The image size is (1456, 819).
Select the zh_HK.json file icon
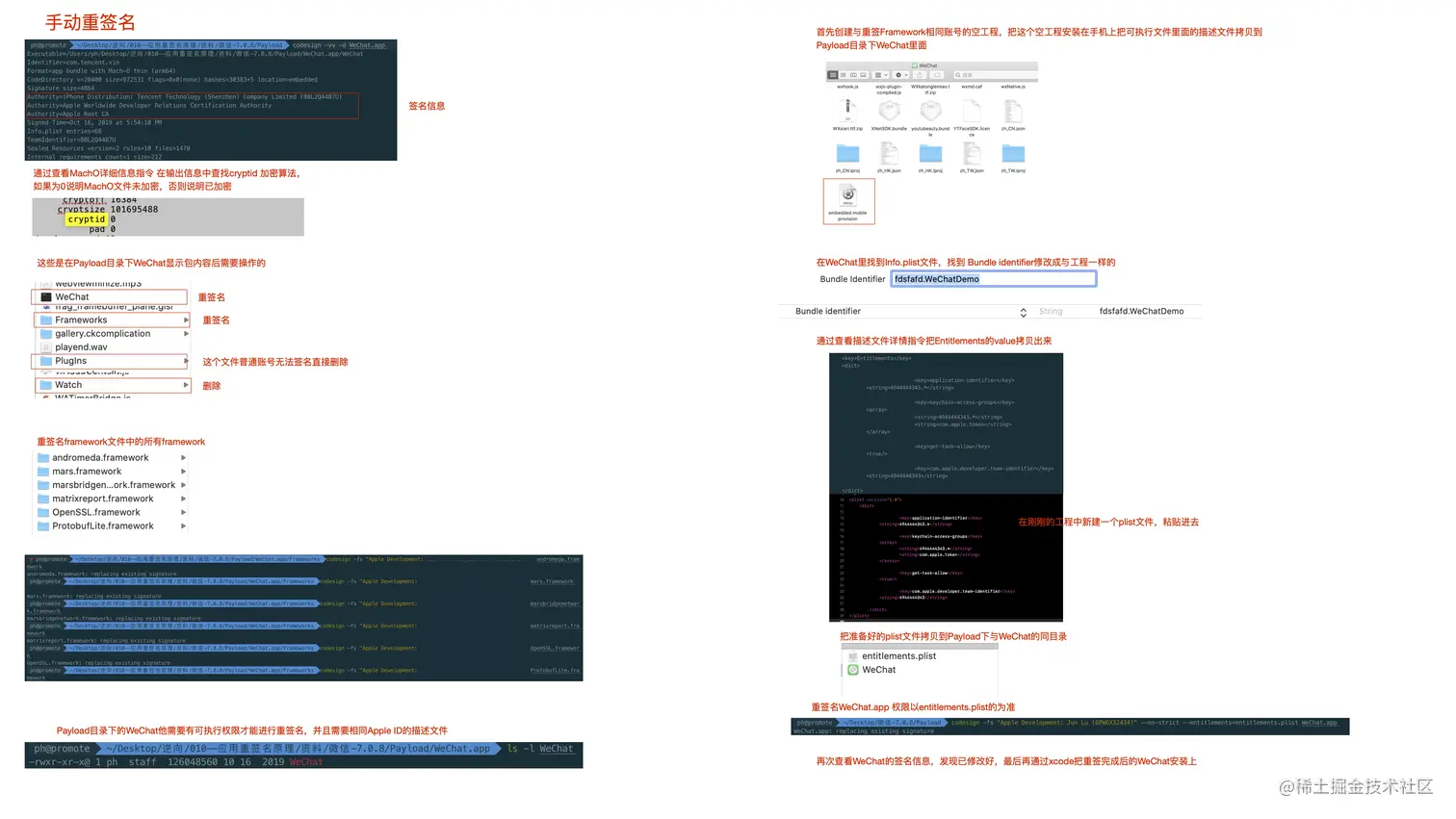tap(890, 154)
